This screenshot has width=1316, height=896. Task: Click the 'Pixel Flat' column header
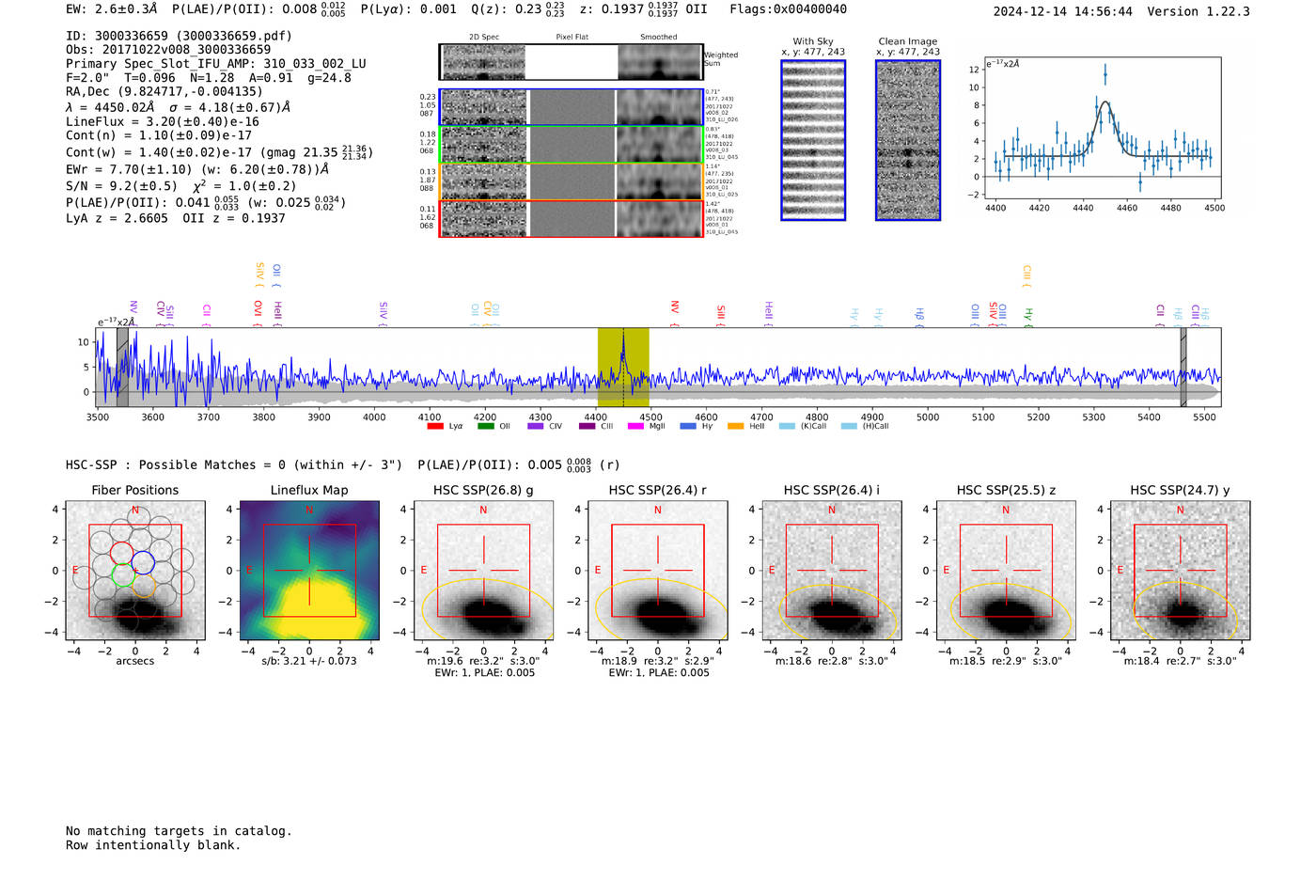572,37
